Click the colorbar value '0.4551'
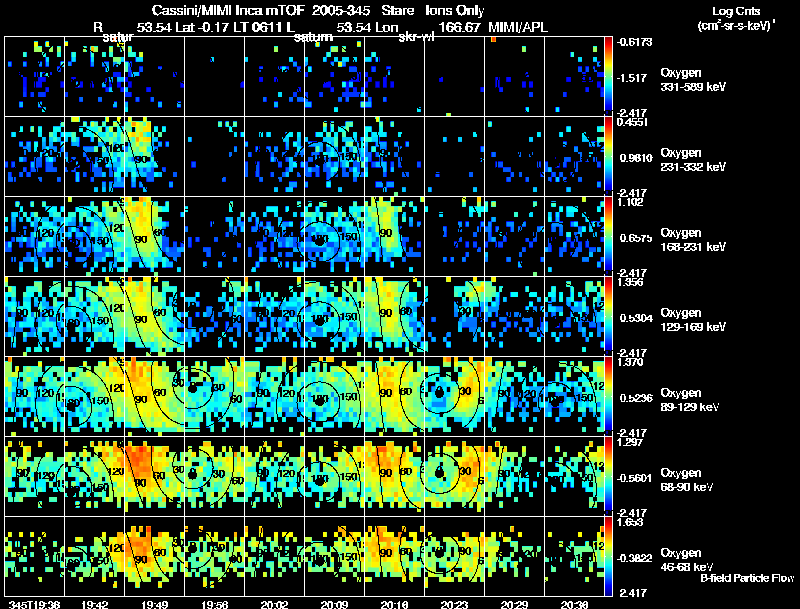This screenshot has height=609, width=800. (x=633, y=122)
